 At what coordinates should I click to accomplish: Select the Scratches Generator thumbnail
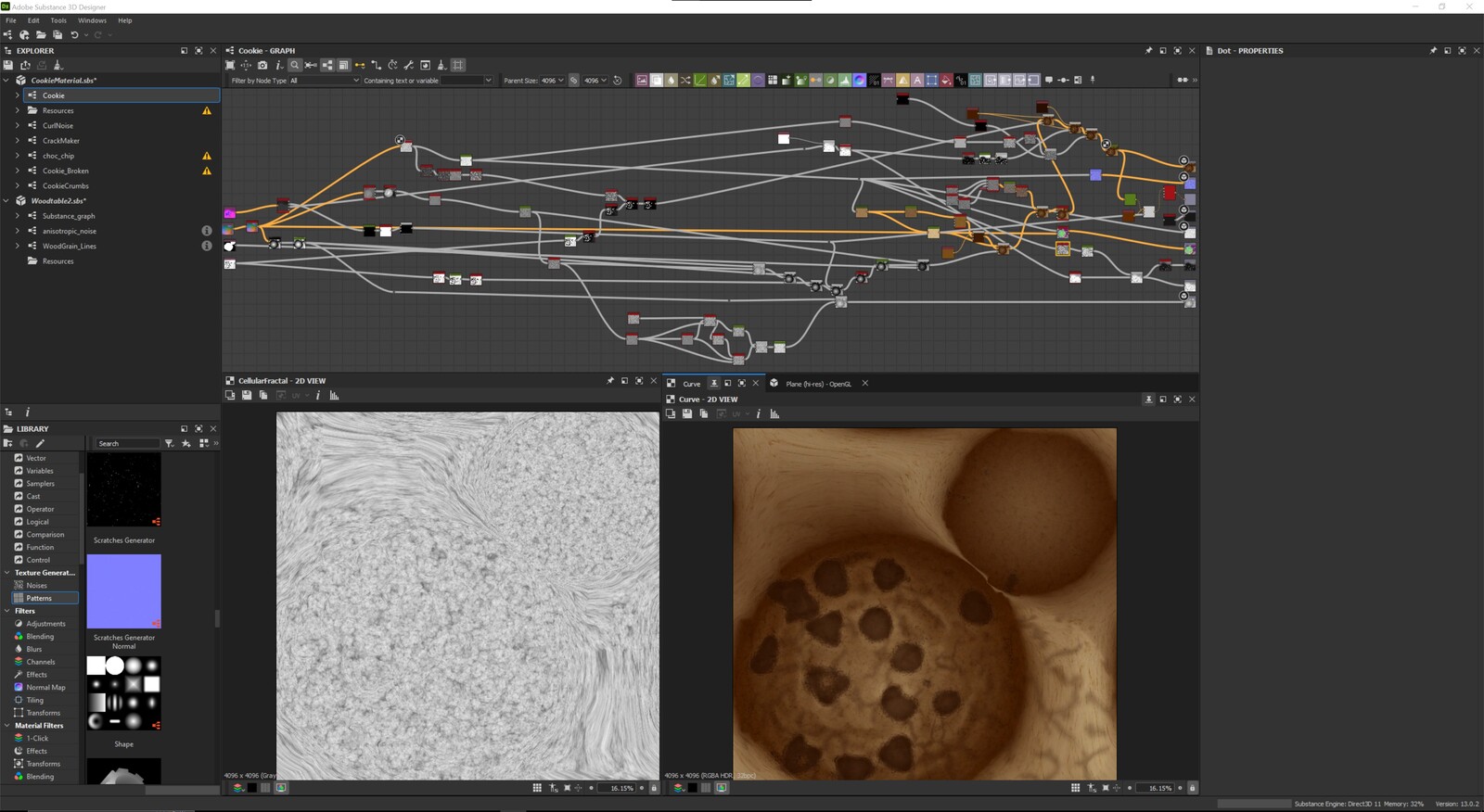click(123, 489)
